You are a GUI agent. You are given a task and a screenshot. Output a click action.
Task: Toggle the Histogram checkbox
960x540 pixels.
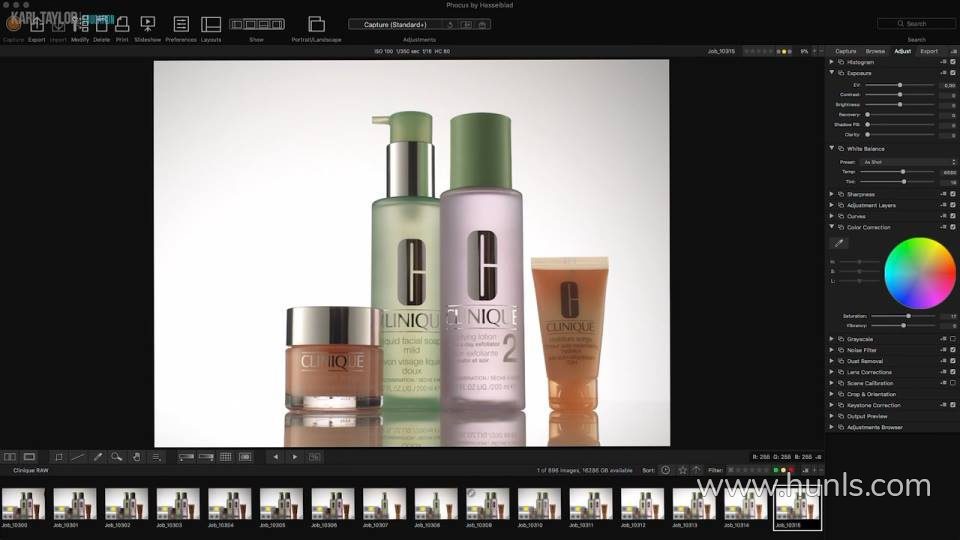[953, 62]
